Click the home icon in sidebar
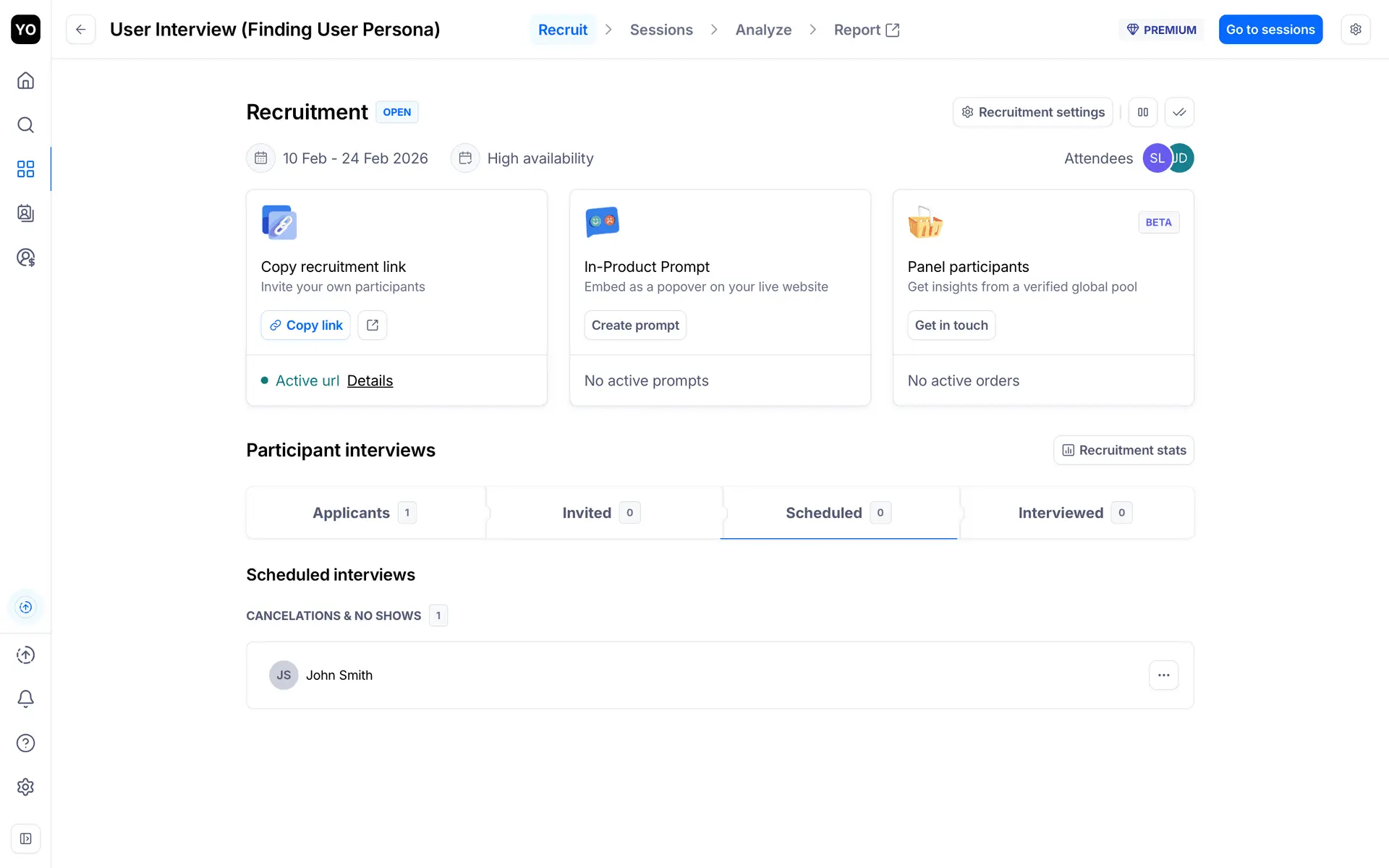Viewport: 1389px width, 868px height. [25, 80]
